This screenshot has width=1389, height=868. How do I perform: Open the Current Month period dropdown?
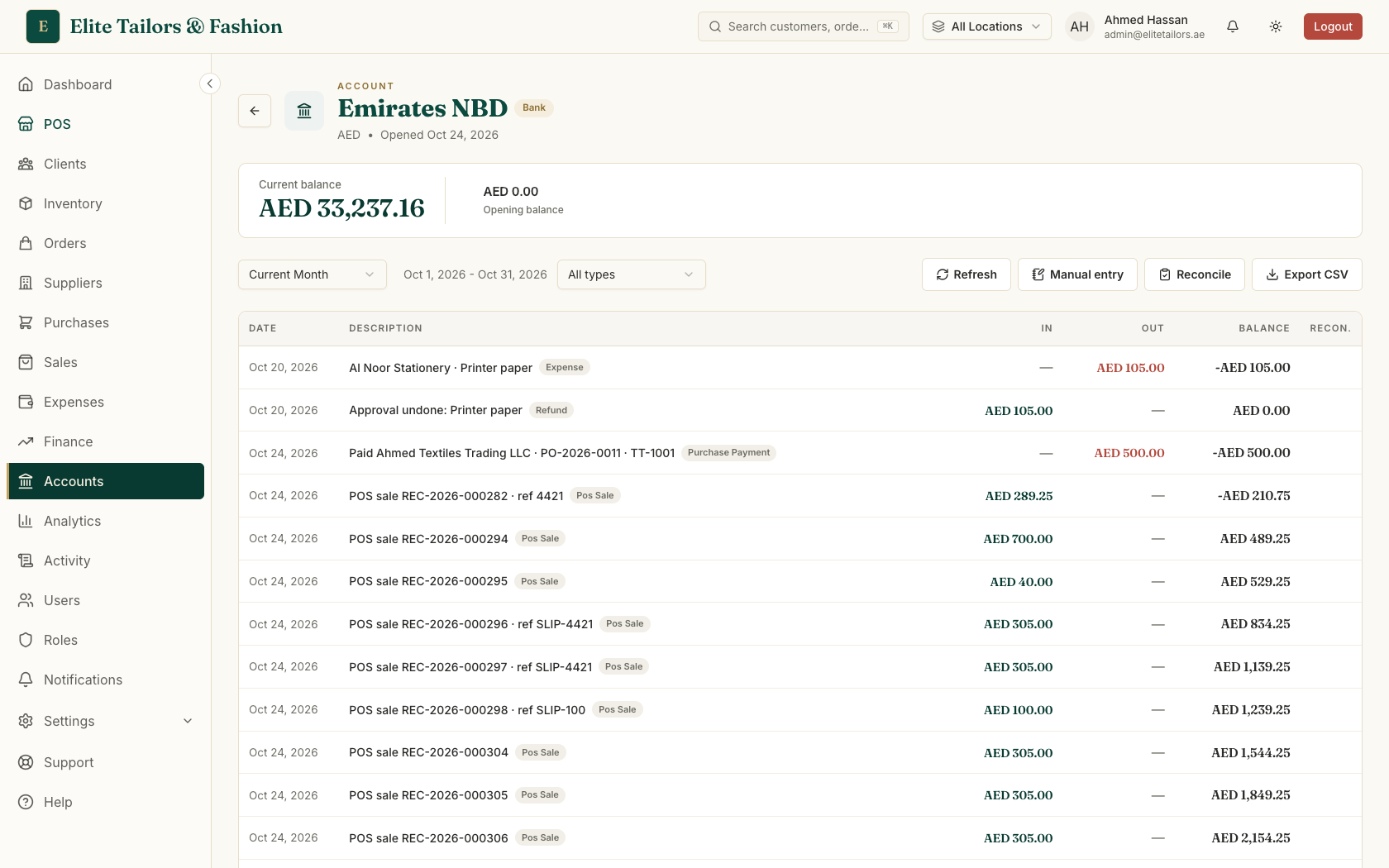313,274
